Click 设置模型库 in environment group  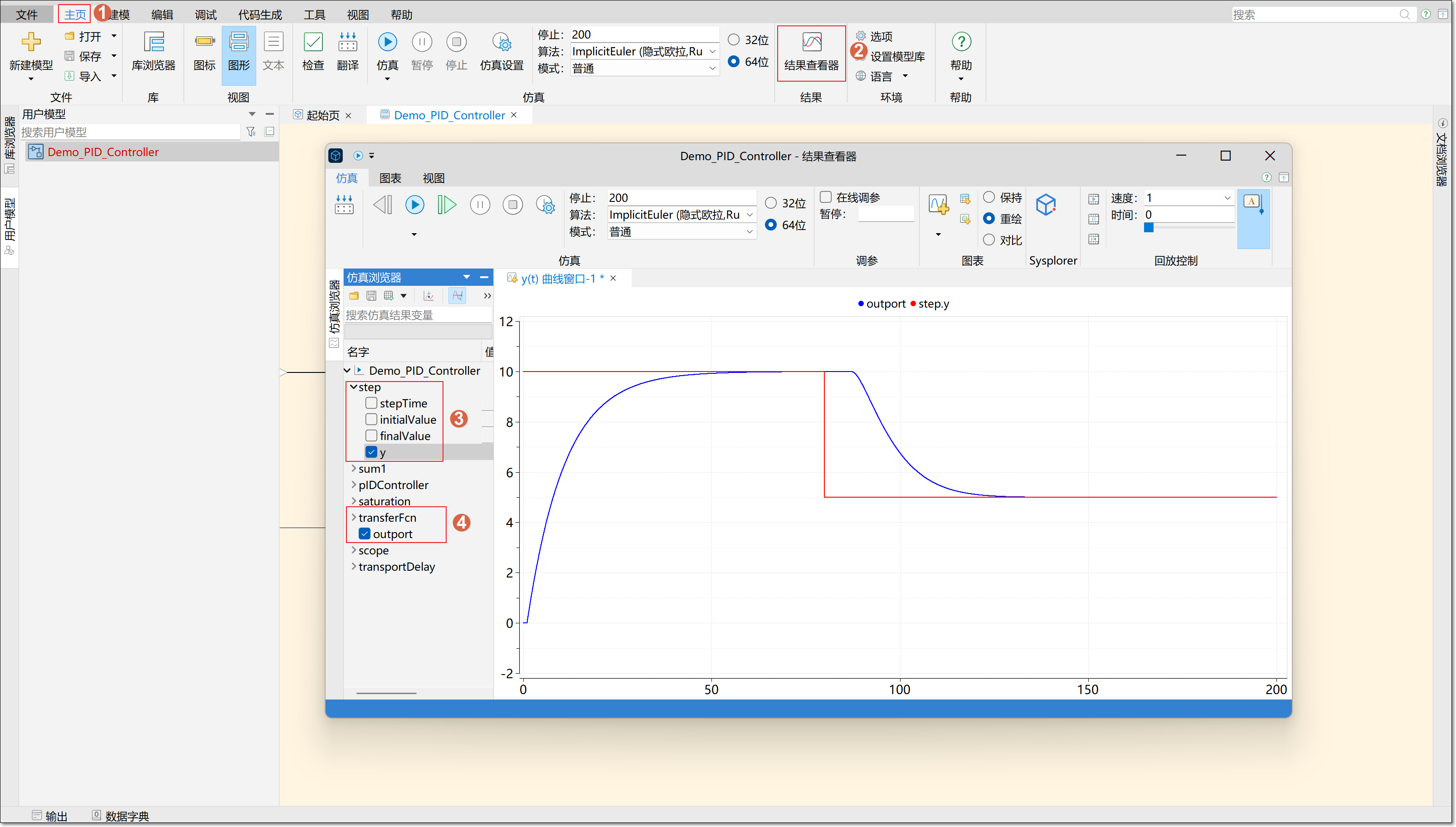(897, 57)
